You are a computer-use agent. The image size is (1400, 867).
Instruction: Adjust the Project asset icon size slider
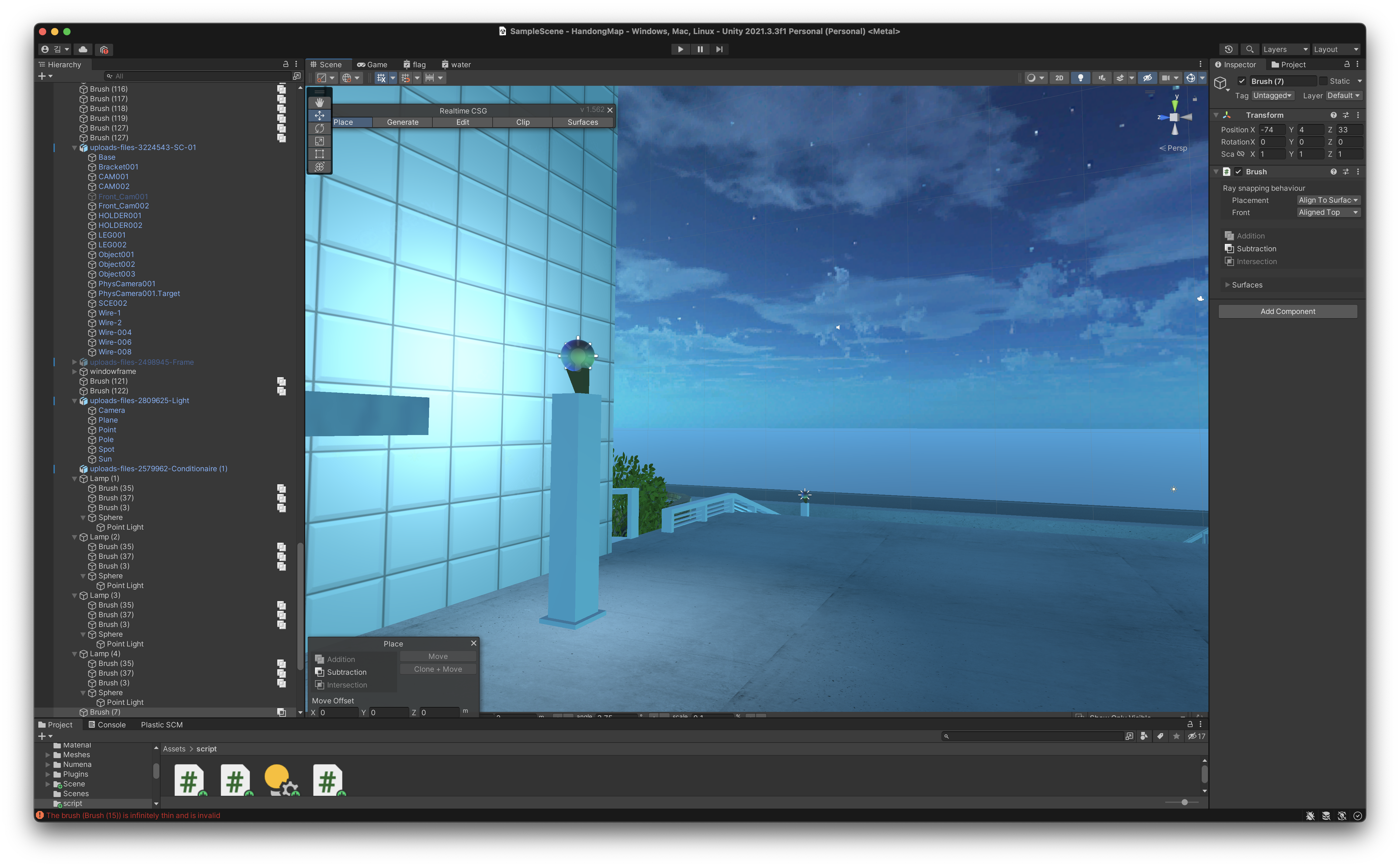click(1184, 802)
